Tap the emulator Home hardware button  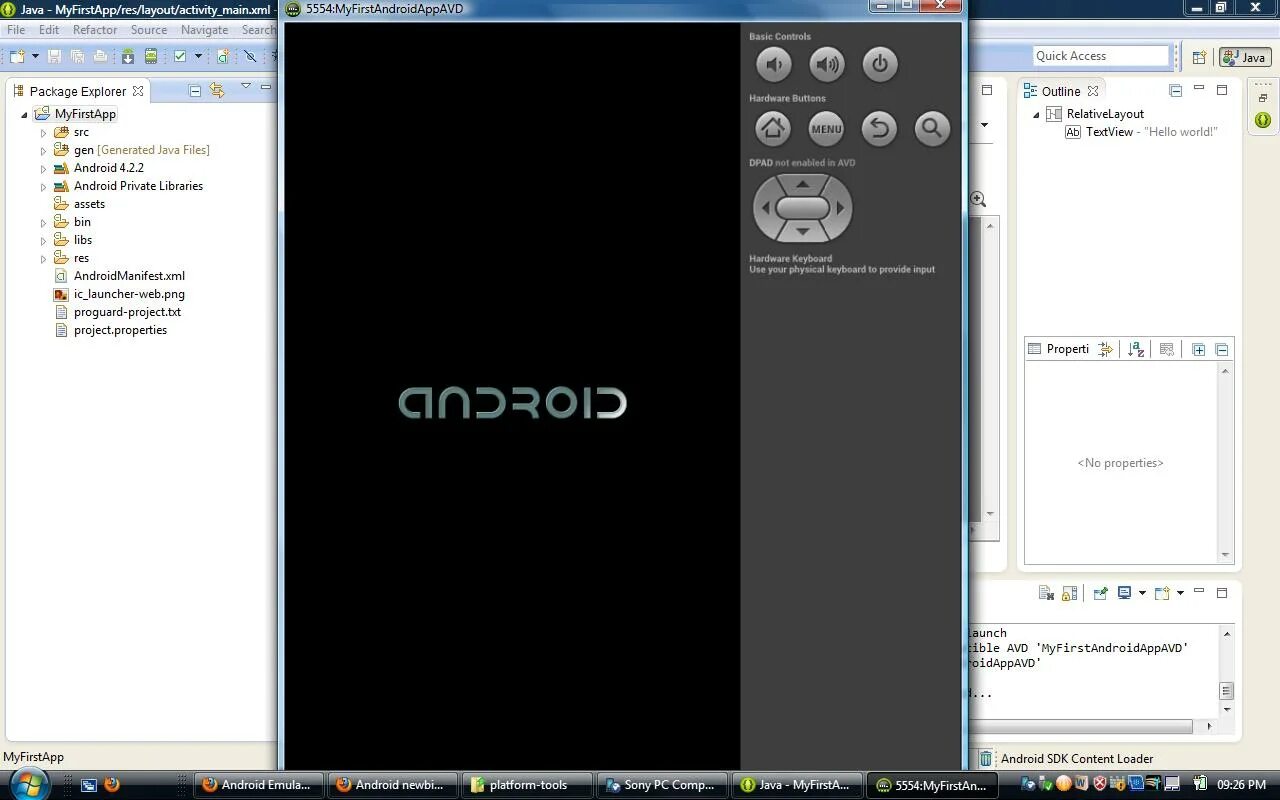tap(773, 128)
